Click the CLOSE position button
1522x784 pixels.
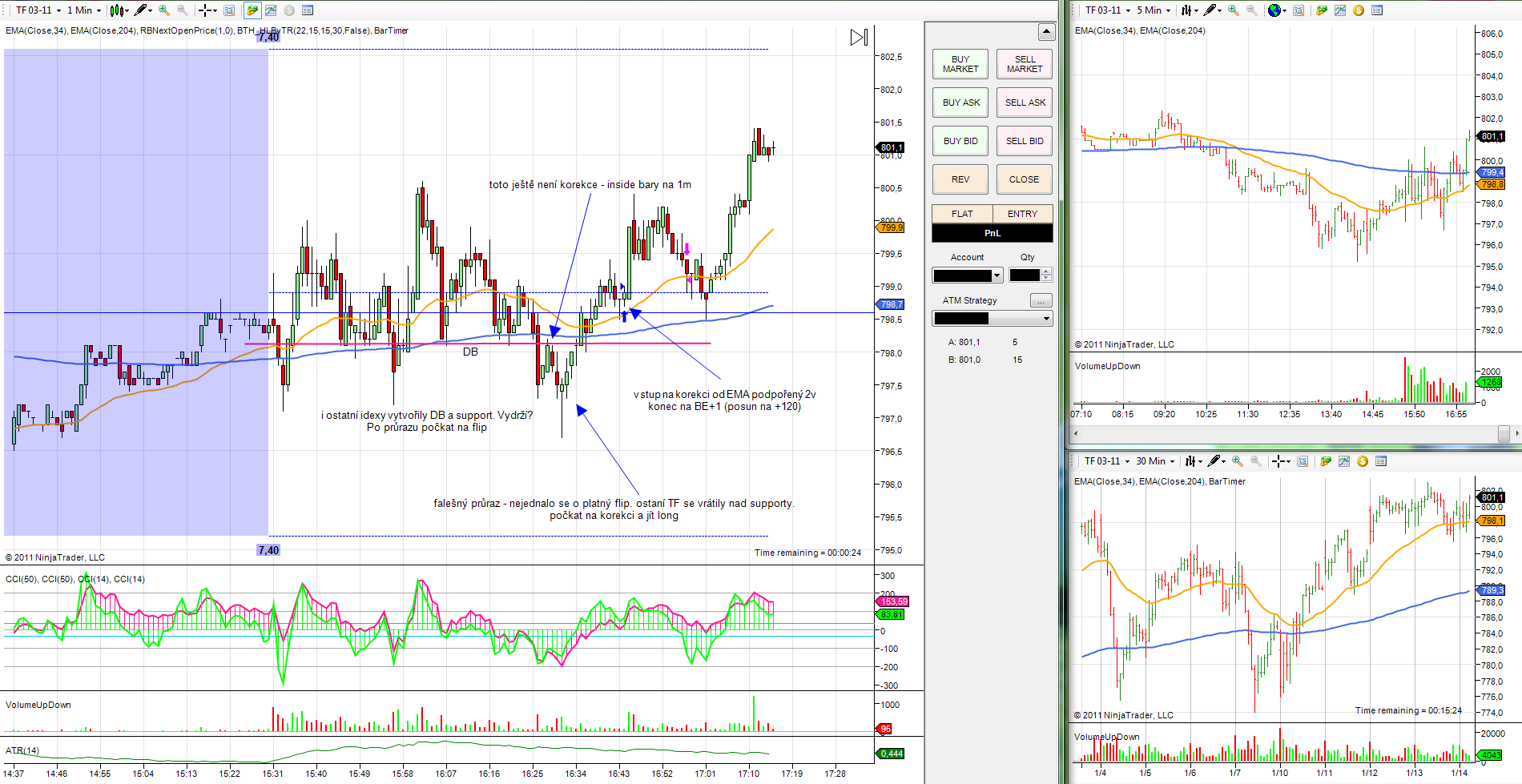click(1025, 179)
